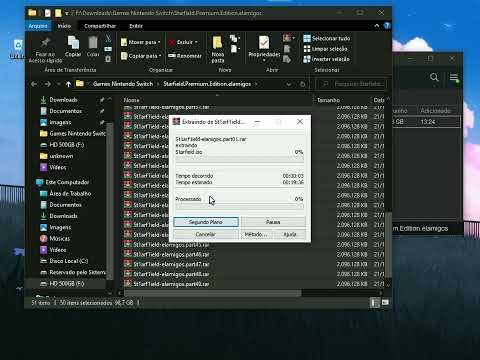
Task: Expand the address bar history dropdown arrow
Action: coord(289,84)
